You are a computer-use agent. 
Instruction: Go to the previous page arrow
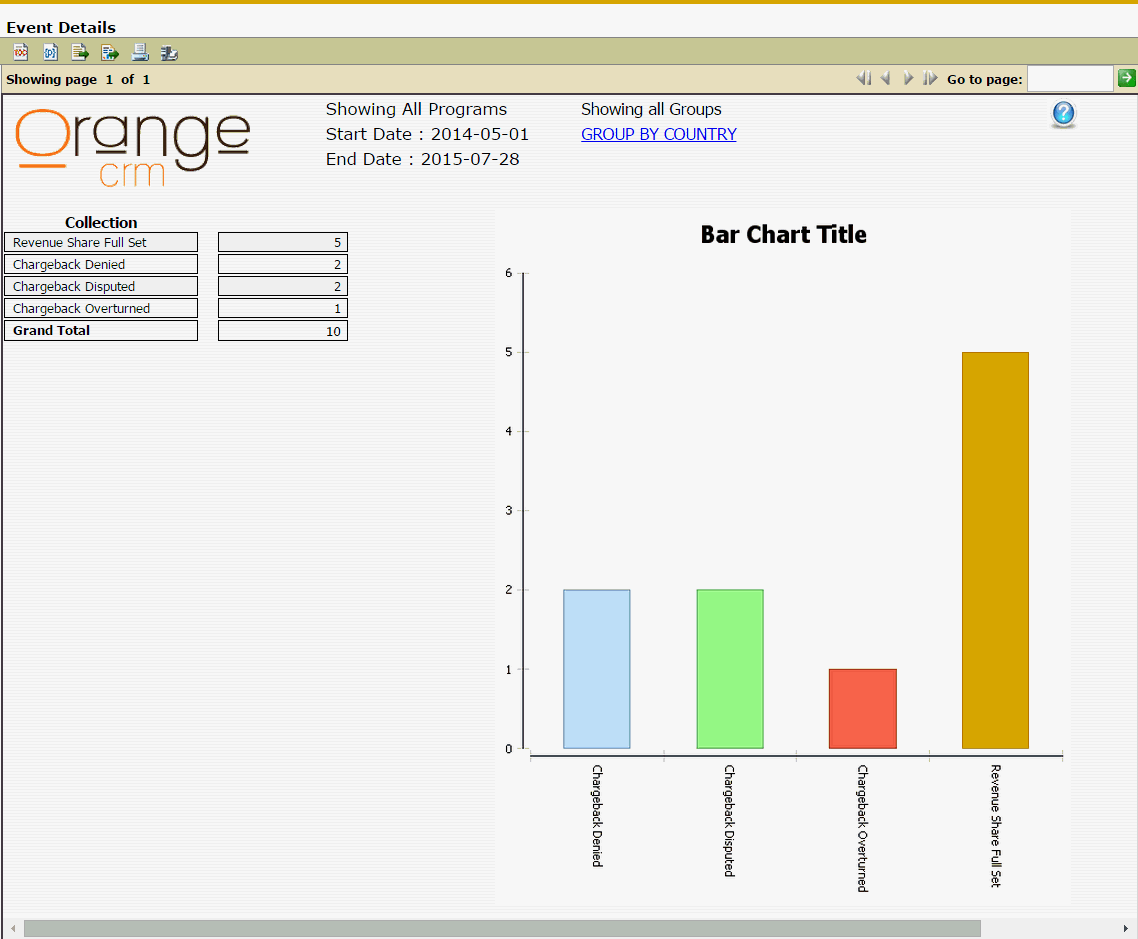pyautogui.click(x=885, y=78)
